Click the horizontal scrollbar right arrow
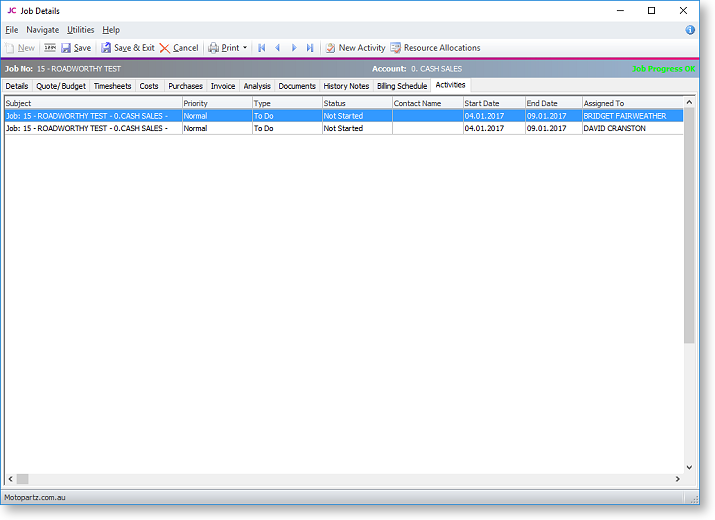The image size is (715, 520). (x=678, y=479)
